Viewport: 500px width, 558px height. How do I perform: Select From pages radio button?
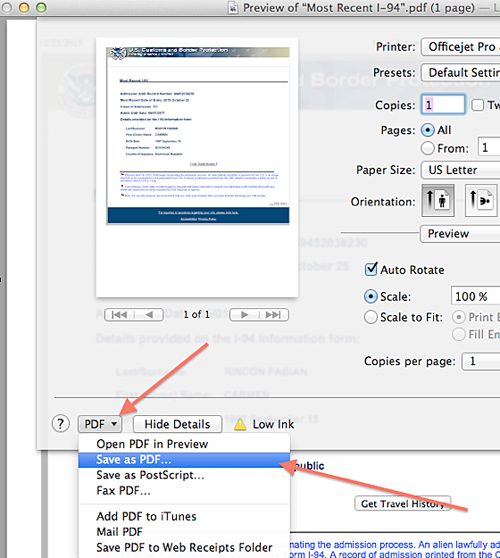tap(428, 148)
